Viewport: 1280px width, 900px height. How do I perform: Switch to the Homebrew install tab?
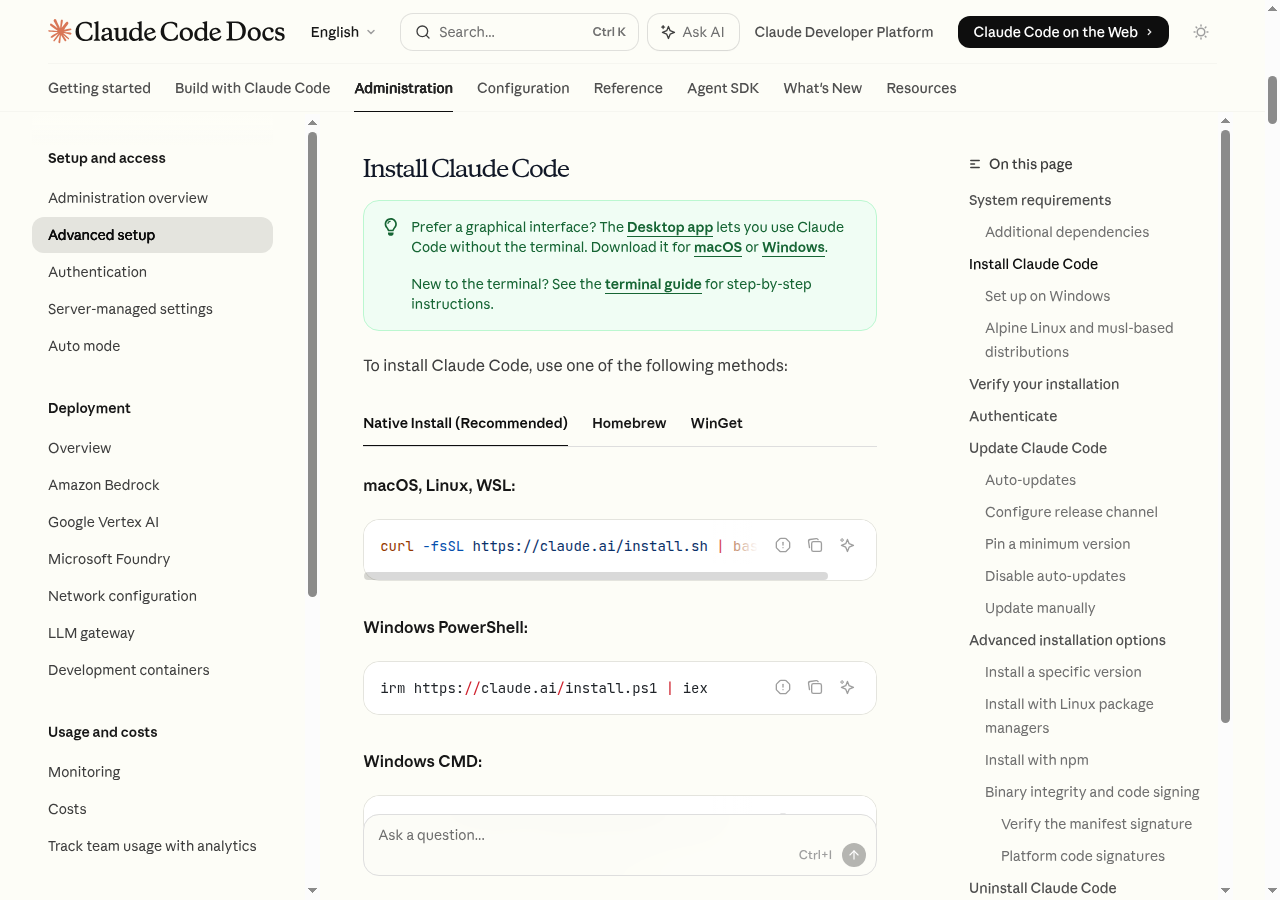[x=629, y=423]
